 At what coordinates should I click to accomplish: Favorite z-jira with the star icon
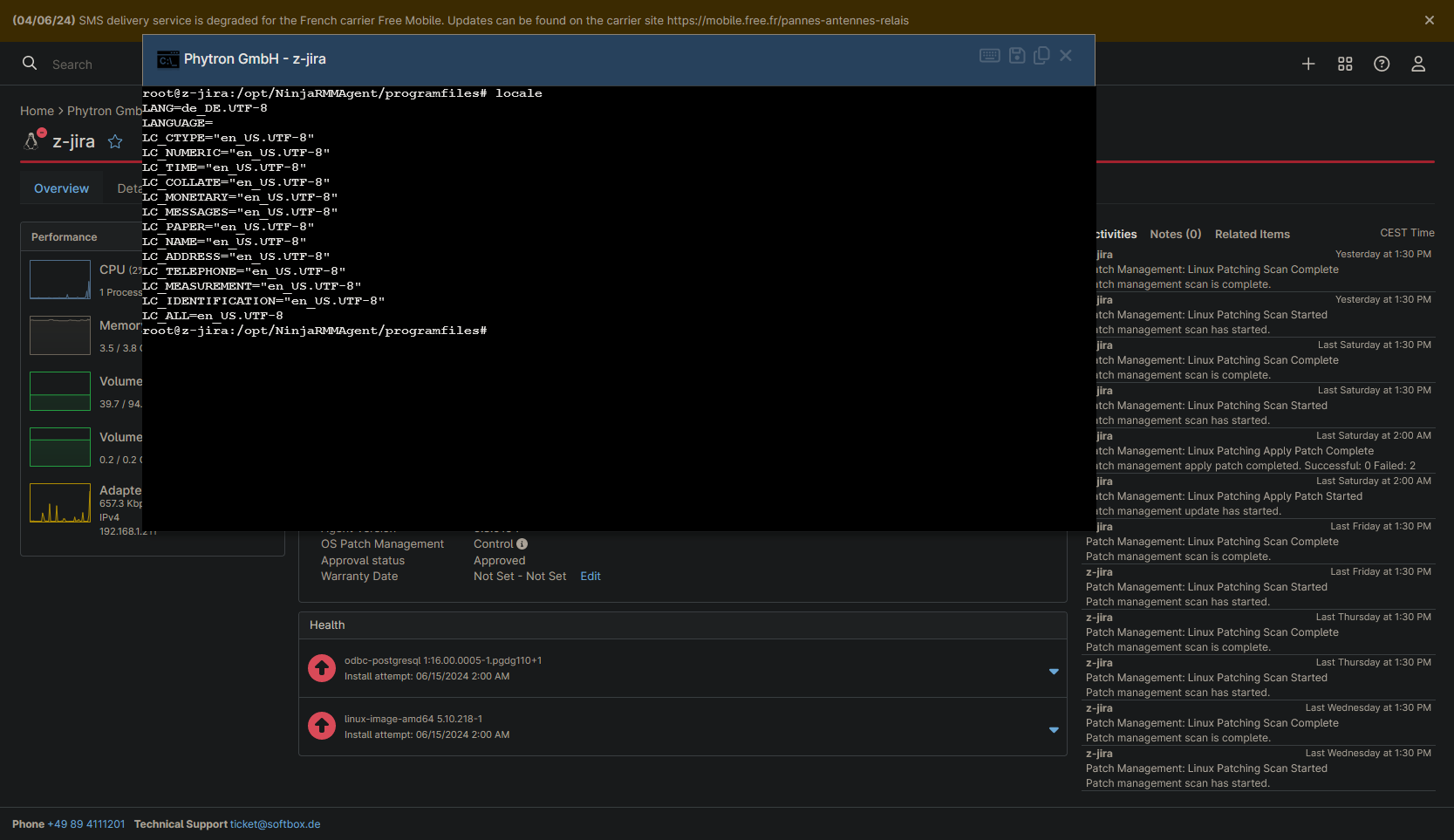[x=115, y=141]
